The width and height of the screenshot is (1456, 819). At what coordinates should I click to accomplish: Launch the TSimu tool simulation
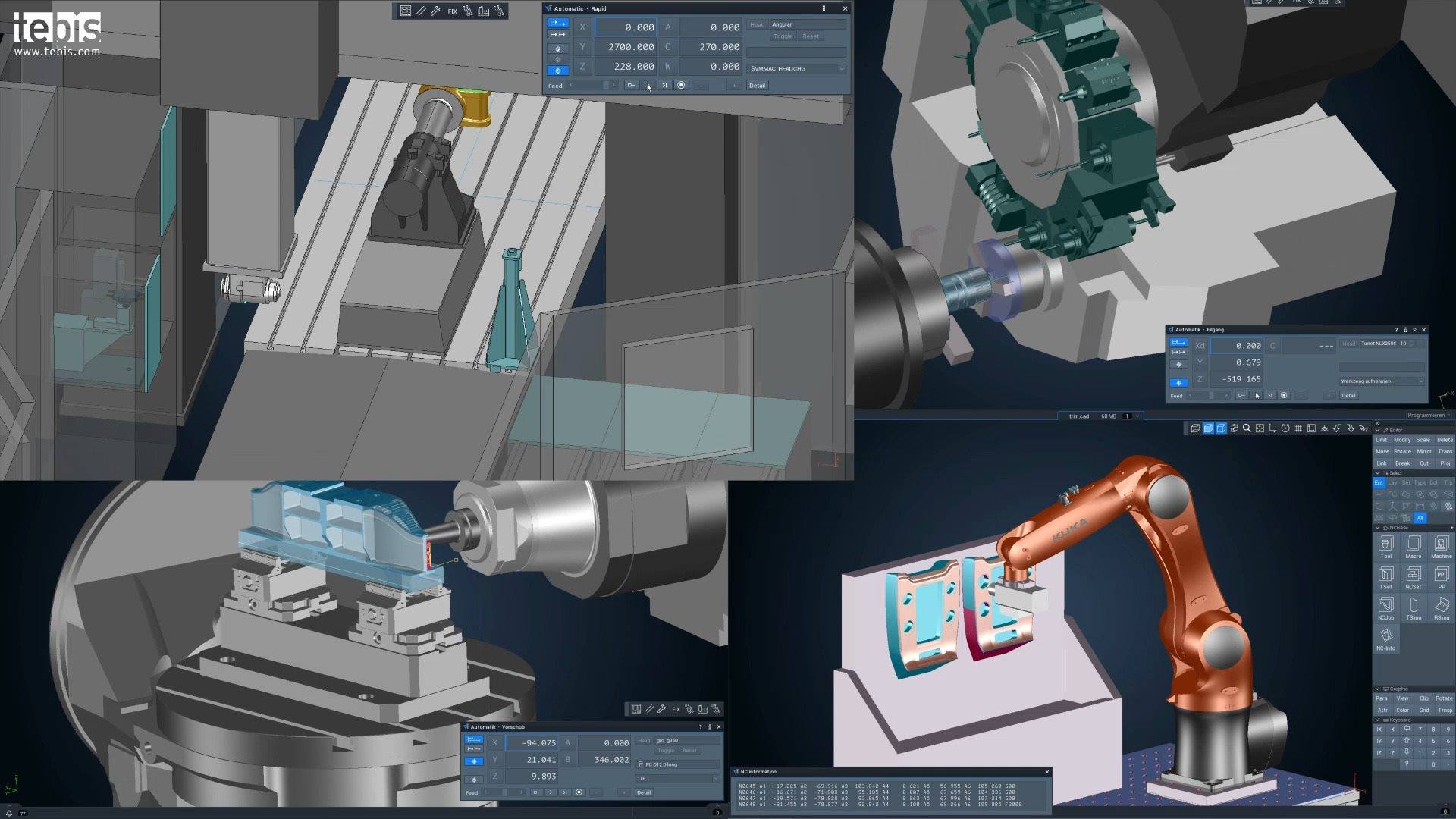coord(1414,608)
